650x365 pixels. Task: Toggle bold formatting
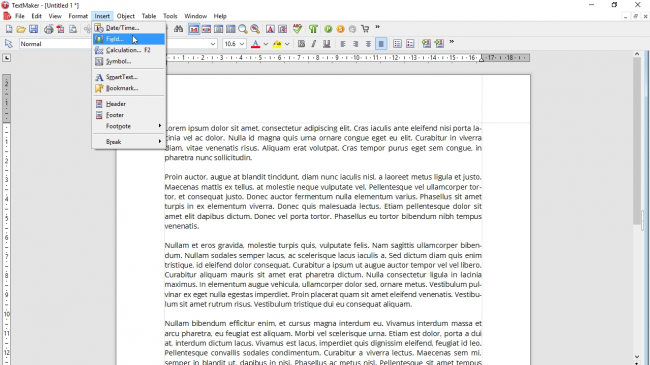(302, 44)
